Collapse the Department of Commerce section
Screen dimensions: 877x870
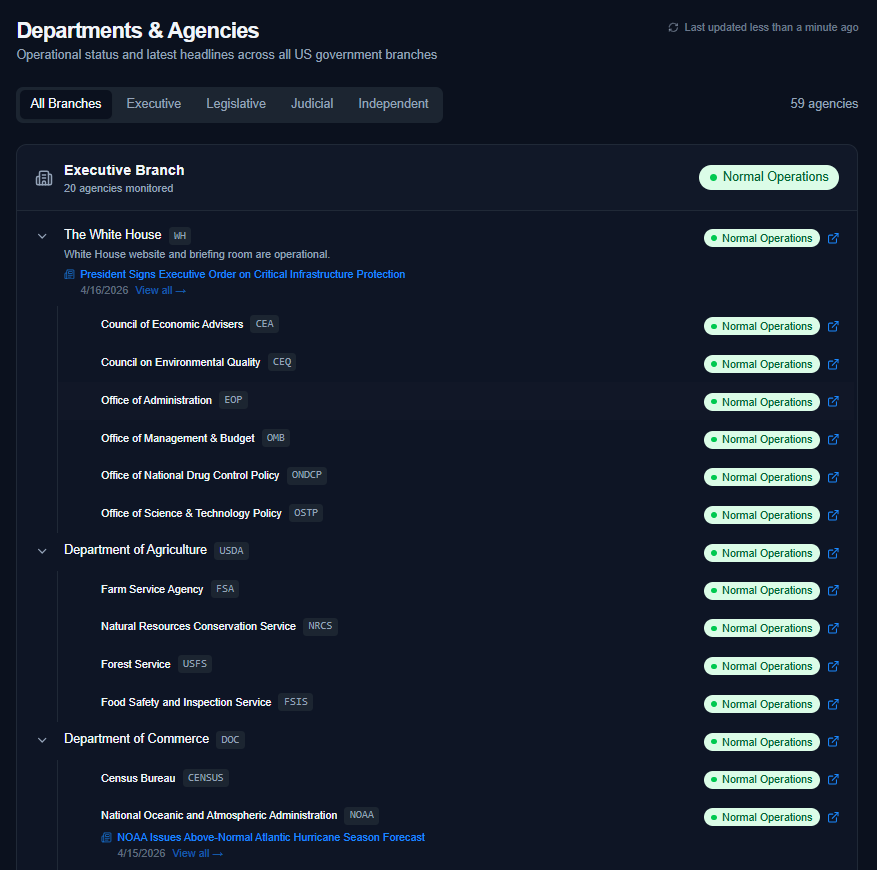tap(42, 740)
